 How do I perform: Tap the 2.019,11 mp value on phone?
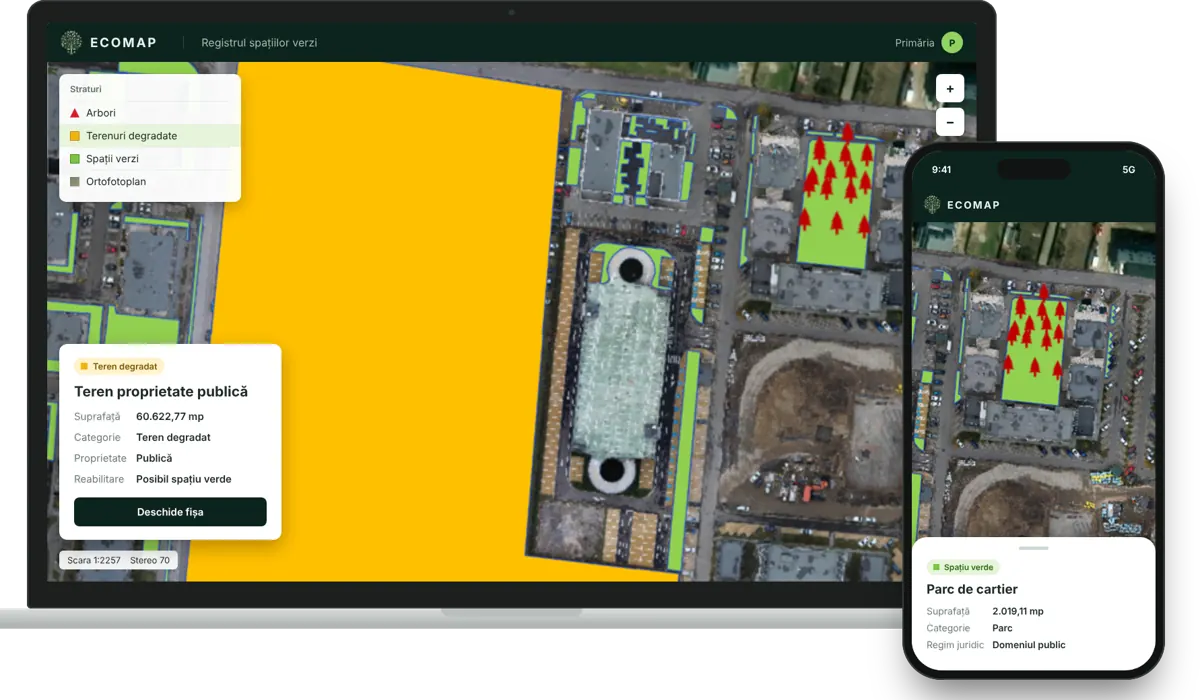tap(1018, 611)
